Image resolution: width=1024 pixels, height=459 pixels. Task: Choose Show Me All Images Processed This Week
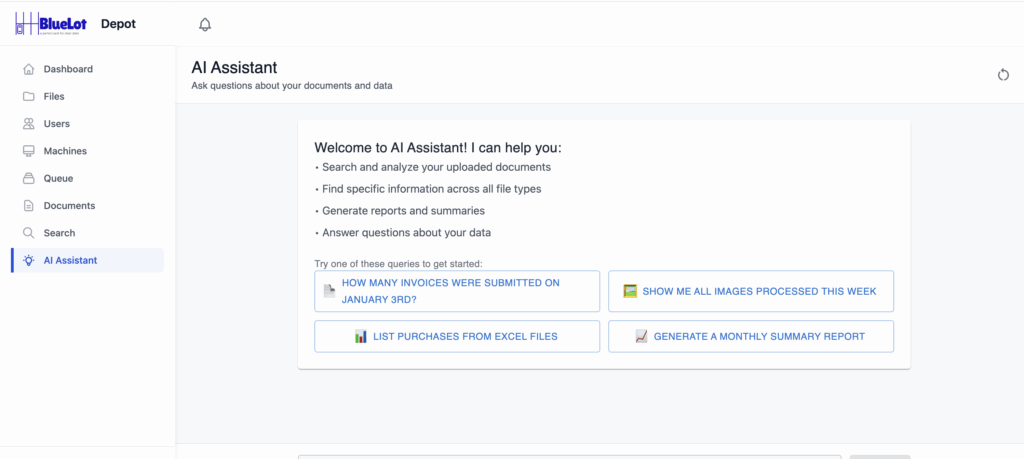(750, 291)
